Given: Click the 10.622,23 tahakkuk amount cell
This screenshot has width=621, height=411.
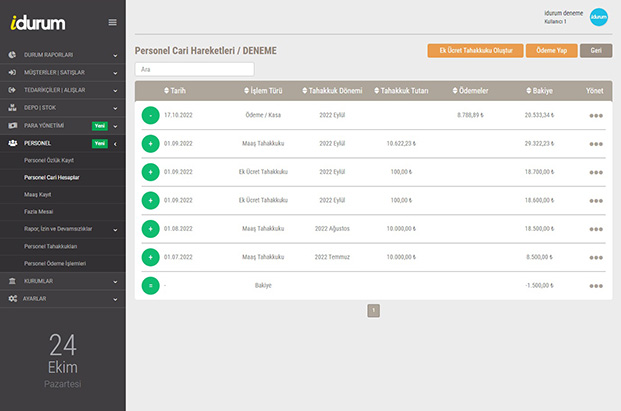Looking at the screenshot, I should (401, 143).
